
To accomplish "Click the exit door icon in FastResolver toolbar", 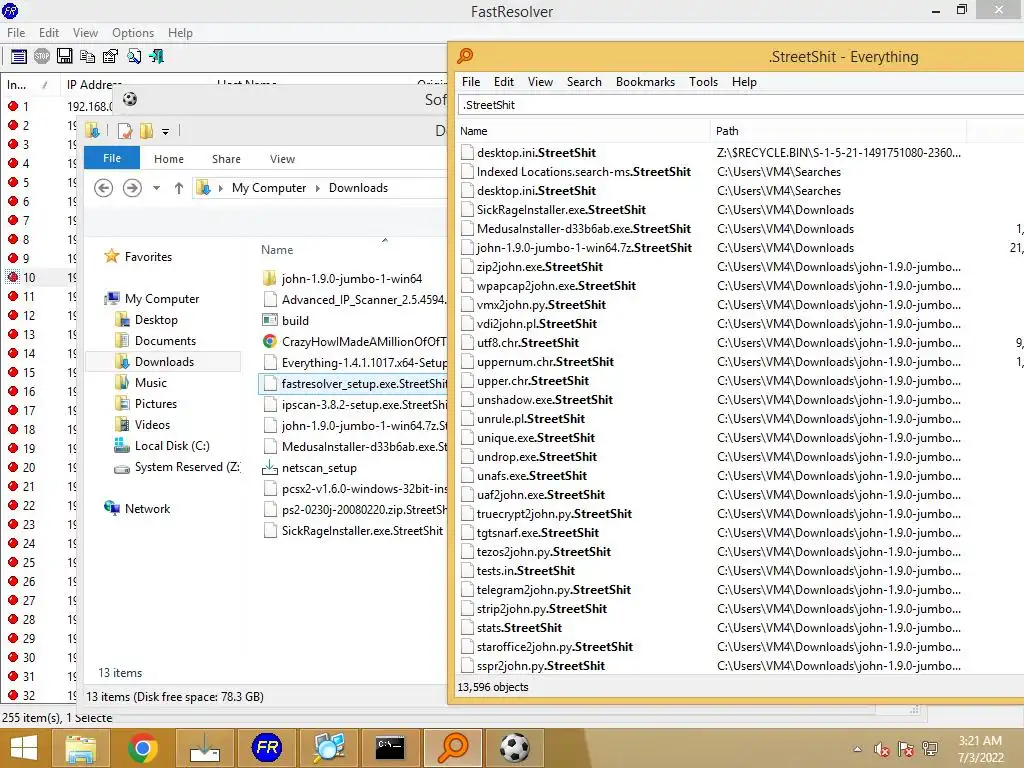I will click(x=157, y=56).
